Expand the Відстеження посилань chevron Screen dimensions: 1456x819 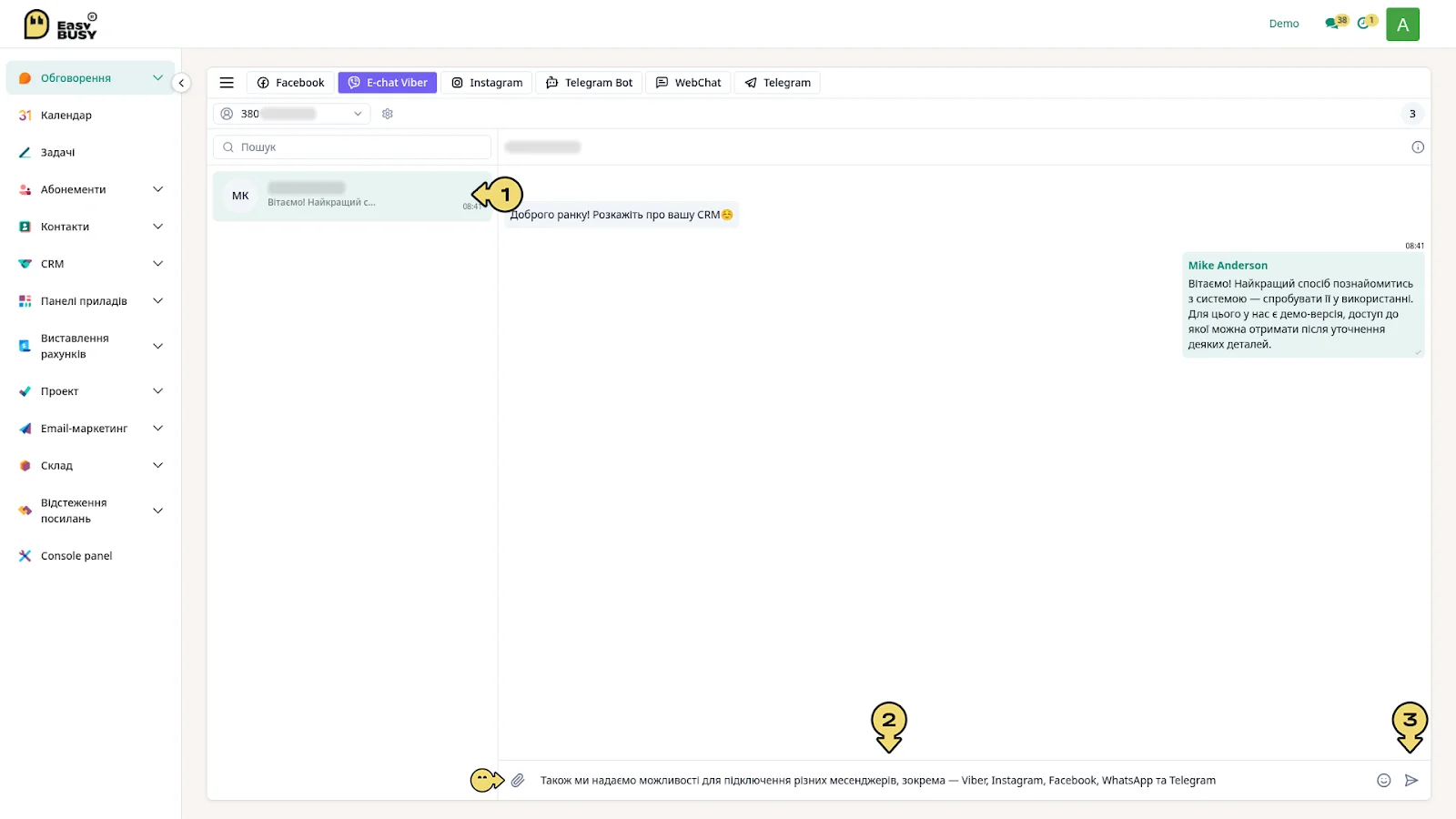pyautogui.click(x=157, y=511)
